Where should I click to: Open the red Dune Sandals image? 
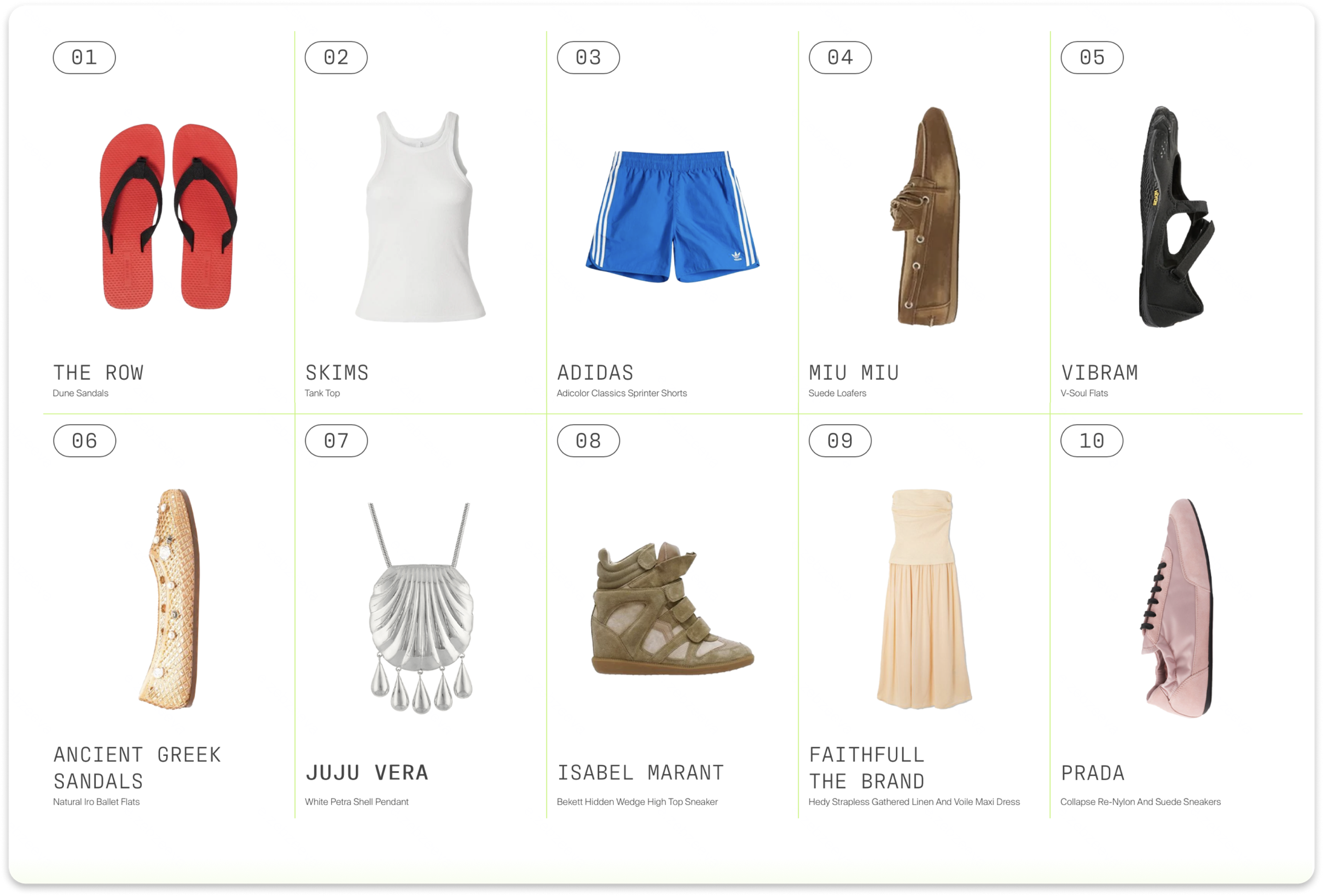[168, 216]
